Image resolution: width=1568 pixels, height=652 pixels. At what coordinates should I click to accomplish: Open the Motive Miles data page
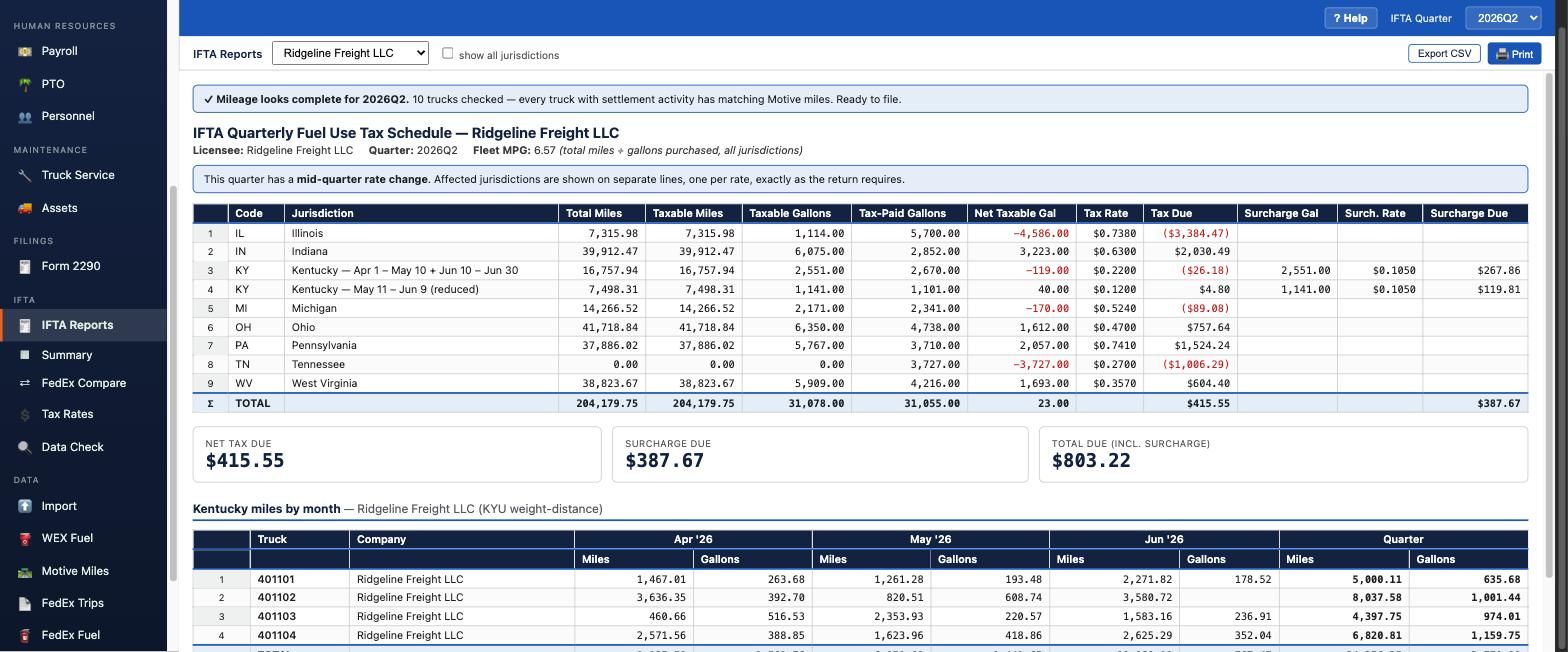coord(83,571)
